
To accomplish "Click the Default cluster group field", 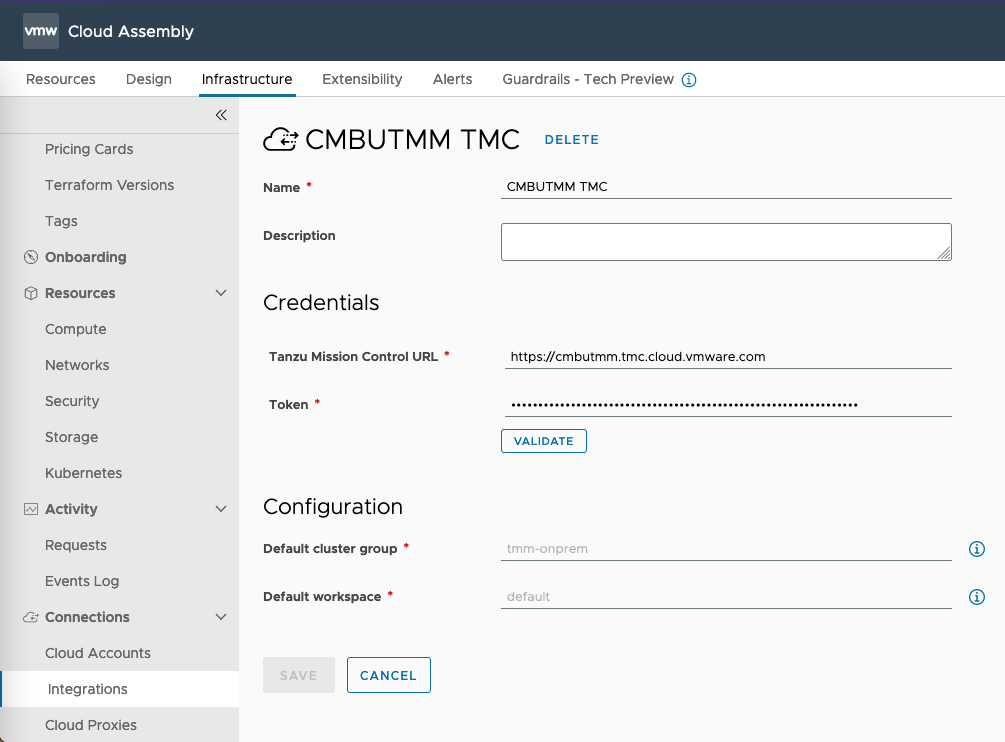I will pyautogui.click(x=726, y=548).
